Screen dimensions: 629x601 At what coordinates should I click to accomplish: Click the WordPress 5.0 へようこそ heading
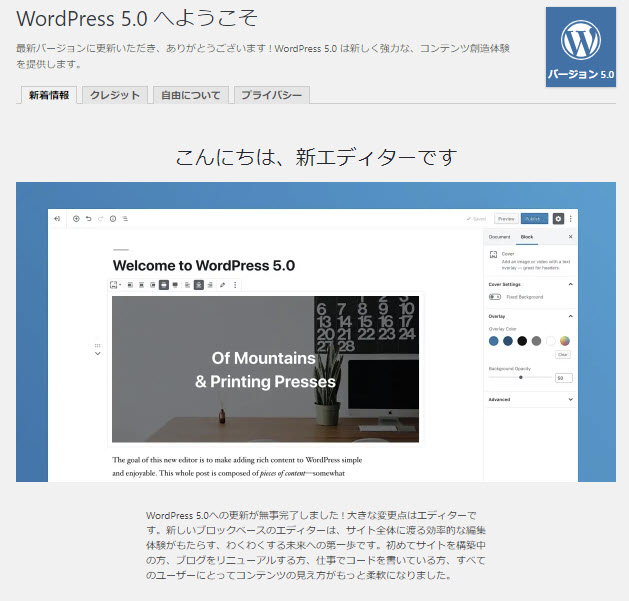pyautogui.click(x=137, y=19)
